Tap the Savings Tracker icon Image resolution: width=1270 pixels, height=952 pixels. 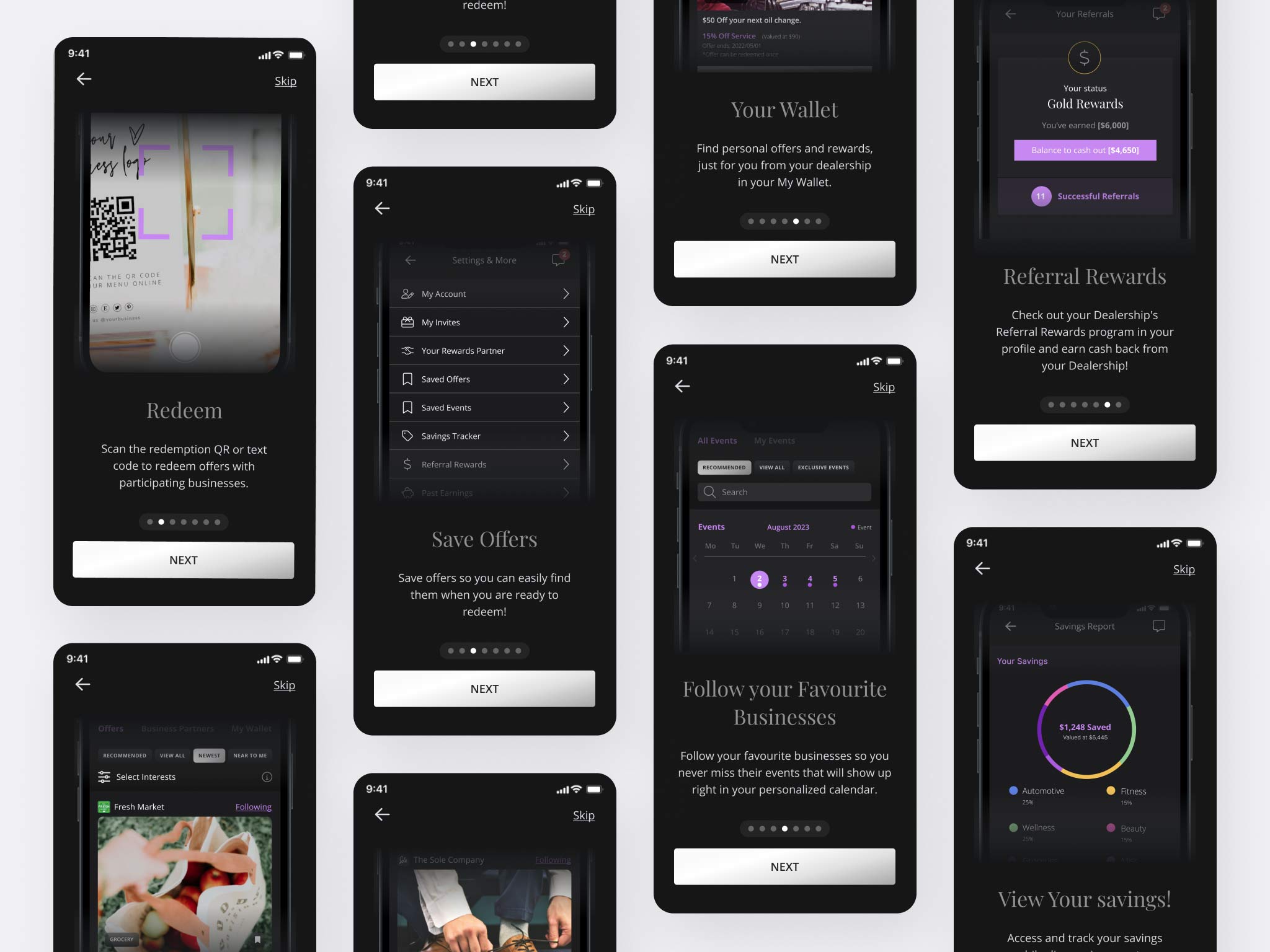tap(408, 435)
